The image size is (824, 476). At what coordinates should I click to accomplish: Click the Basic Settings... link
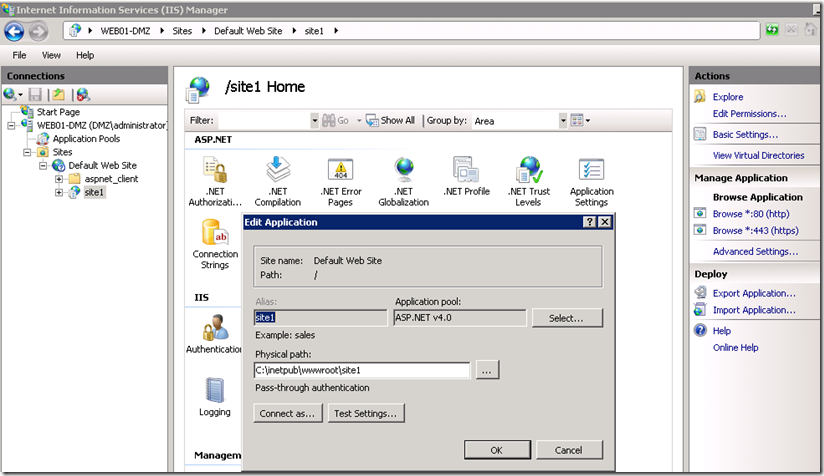745,134
